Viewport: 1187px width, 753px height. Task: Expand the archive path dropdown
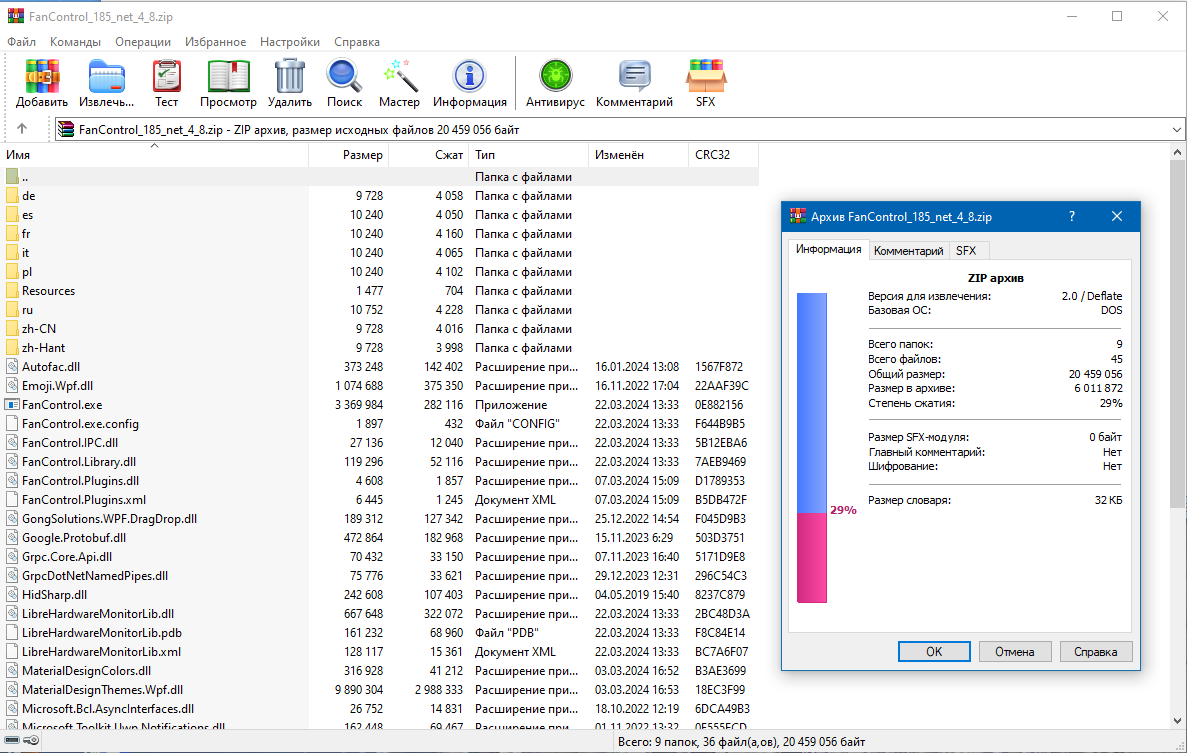pos(1176,130)
